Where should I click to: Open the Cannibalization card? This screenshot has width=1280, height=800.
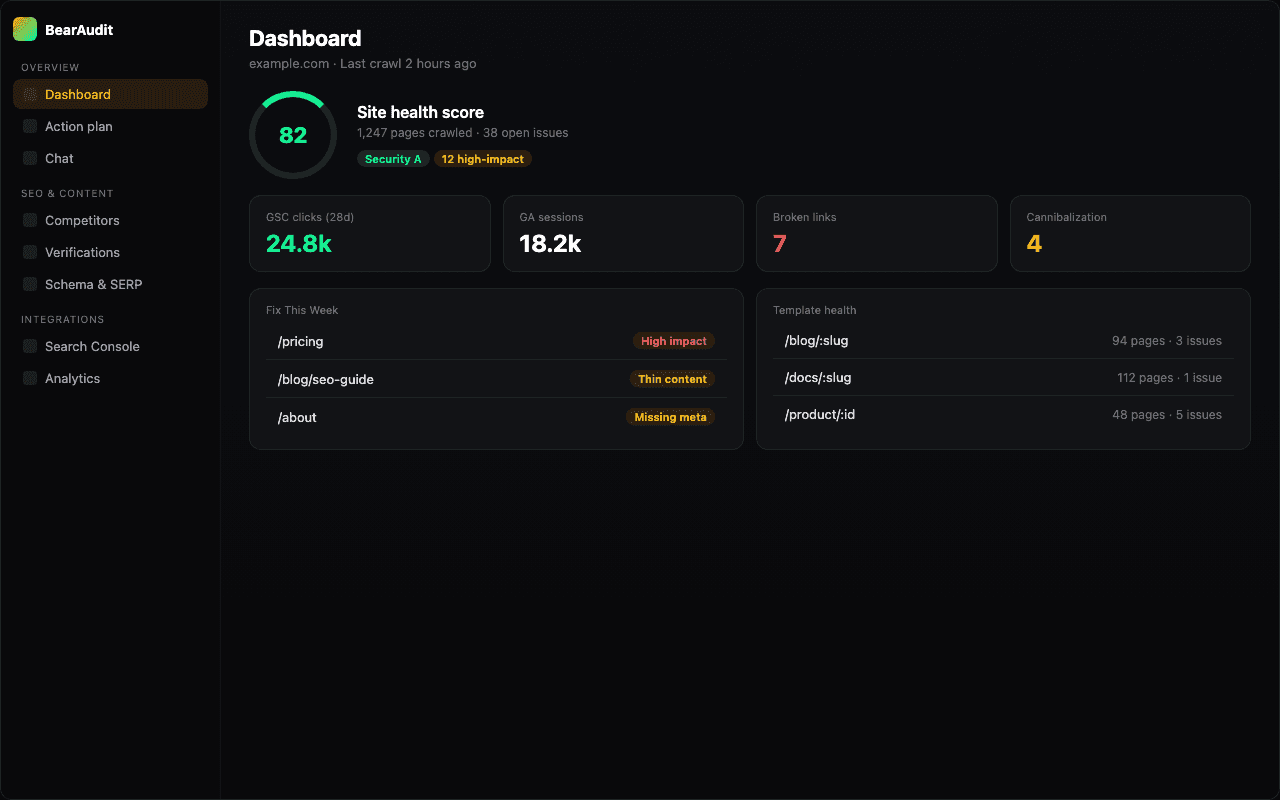pyautogui.click(x=1130, y=233)
